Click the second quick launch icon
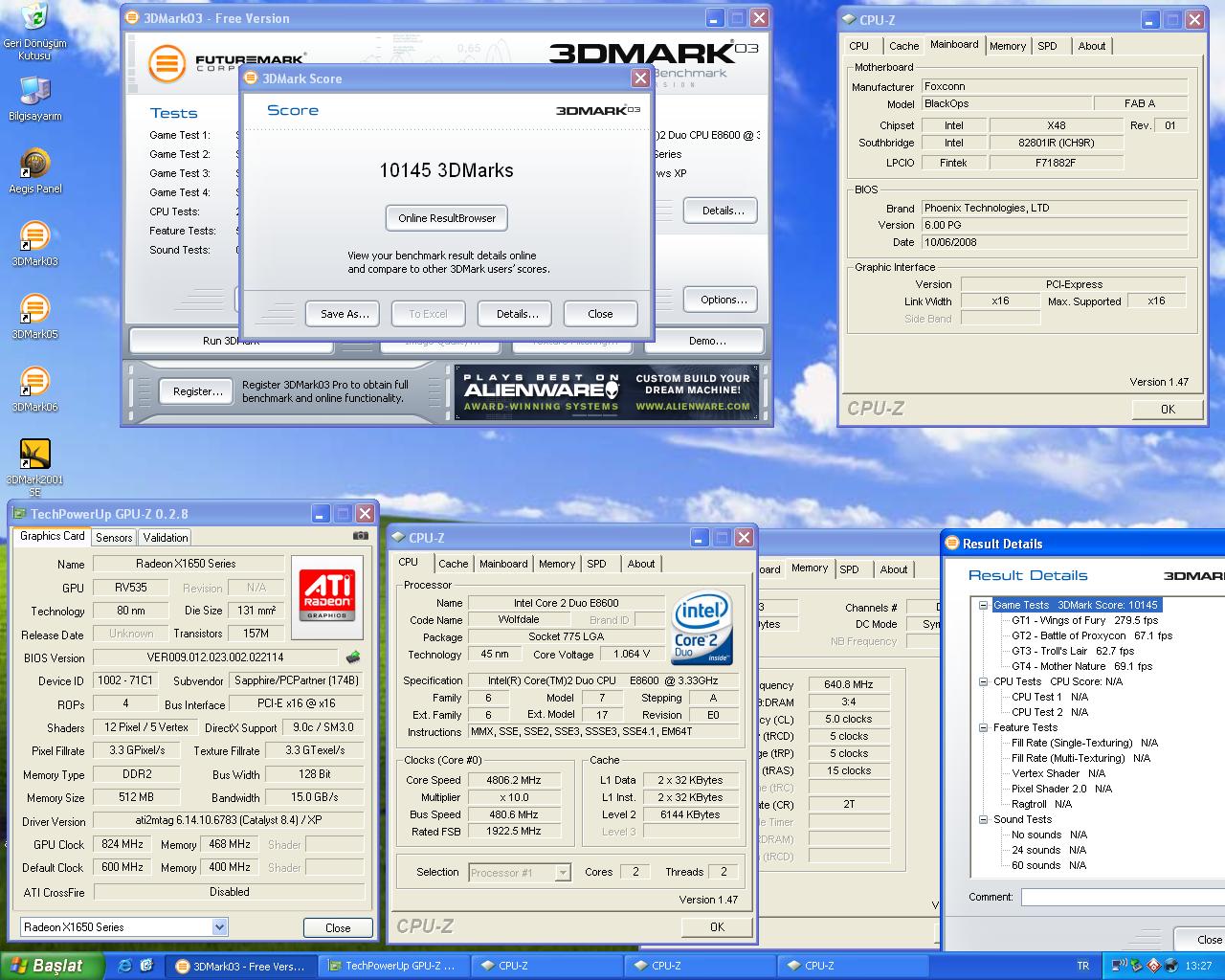 click(x=146, y=966)
